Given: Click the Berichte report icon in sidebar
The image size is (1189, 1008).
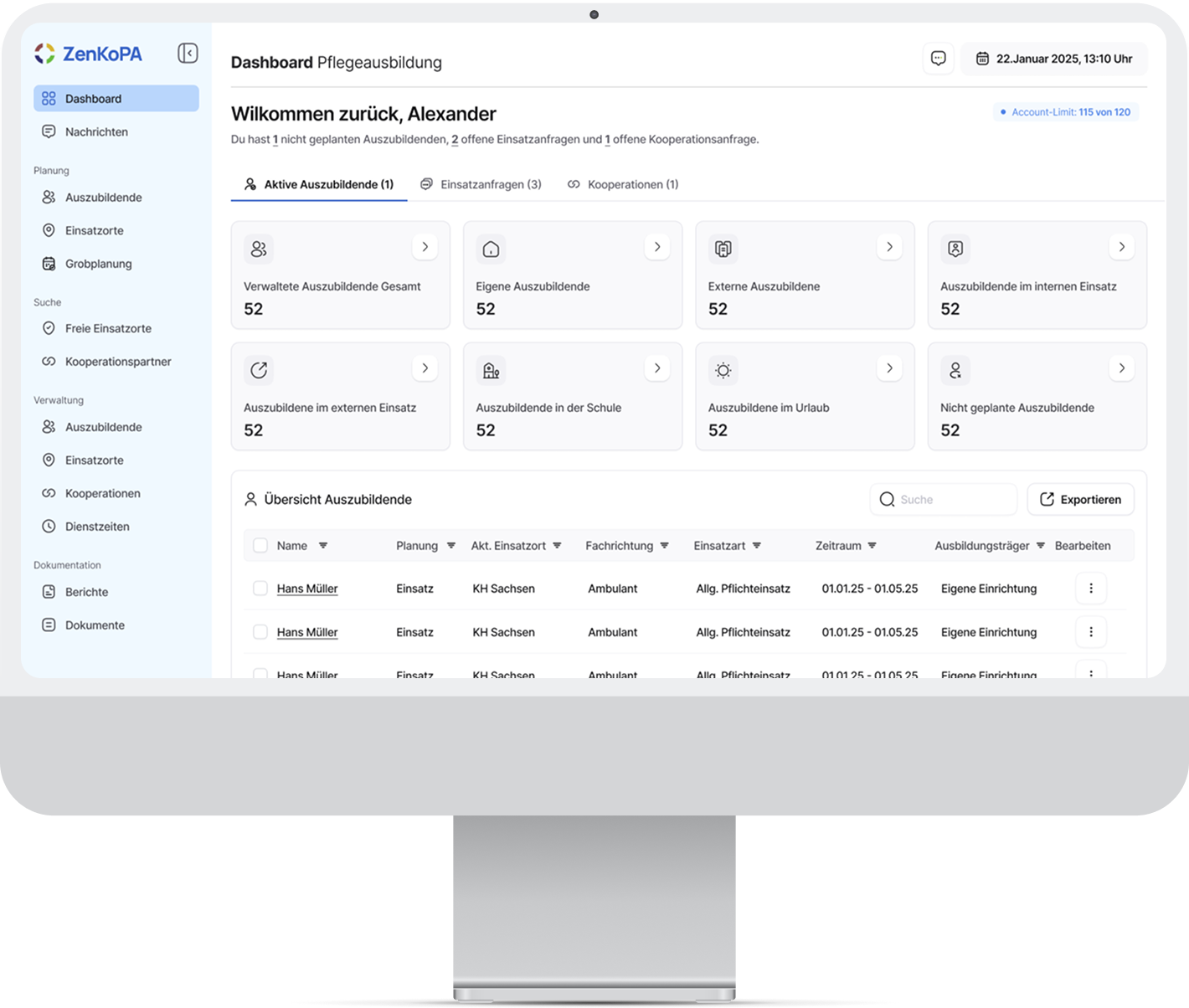Looking at the screenshot, I should [49, 592].
